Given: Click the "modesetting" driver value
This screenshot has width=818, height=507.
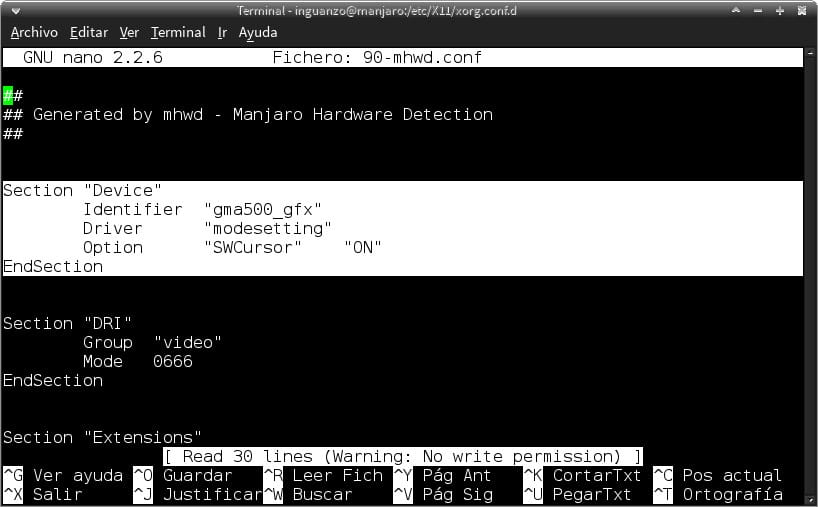Looking at the screenshot, I should point(267,229).
